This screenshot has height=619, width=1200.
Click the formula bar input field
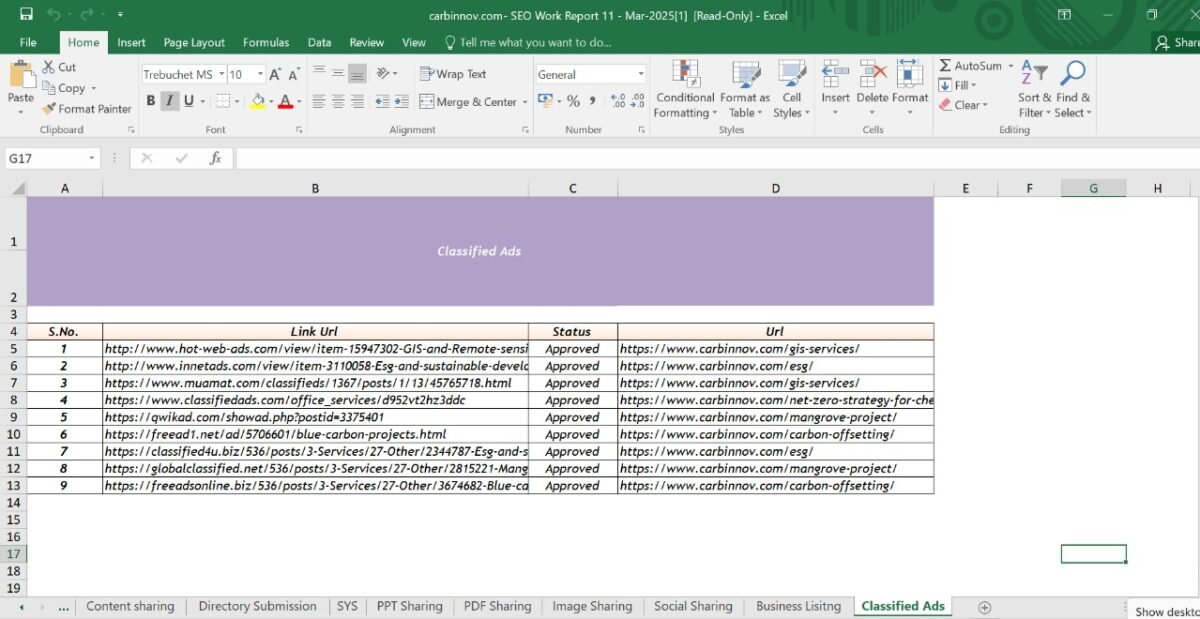tap(700, 158)
